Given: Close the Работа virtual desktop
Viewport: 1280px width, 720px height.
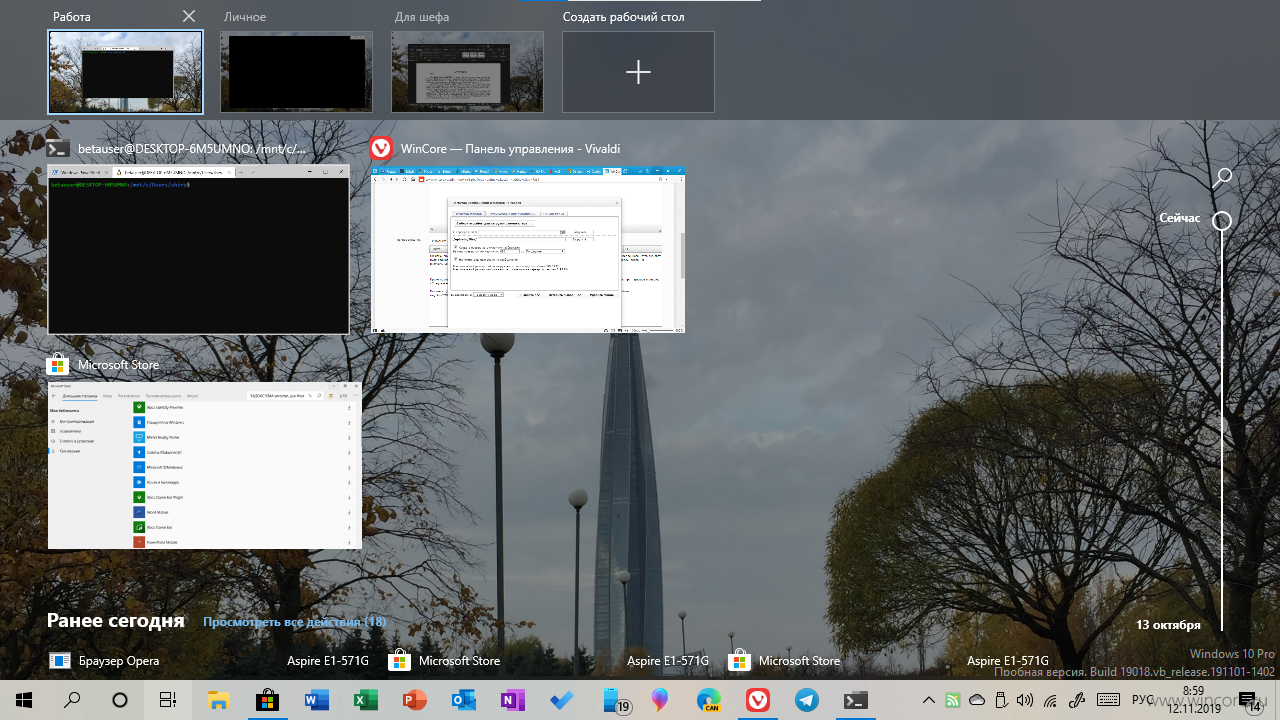Looking at the screenshot, I should [x=189, y=16].
